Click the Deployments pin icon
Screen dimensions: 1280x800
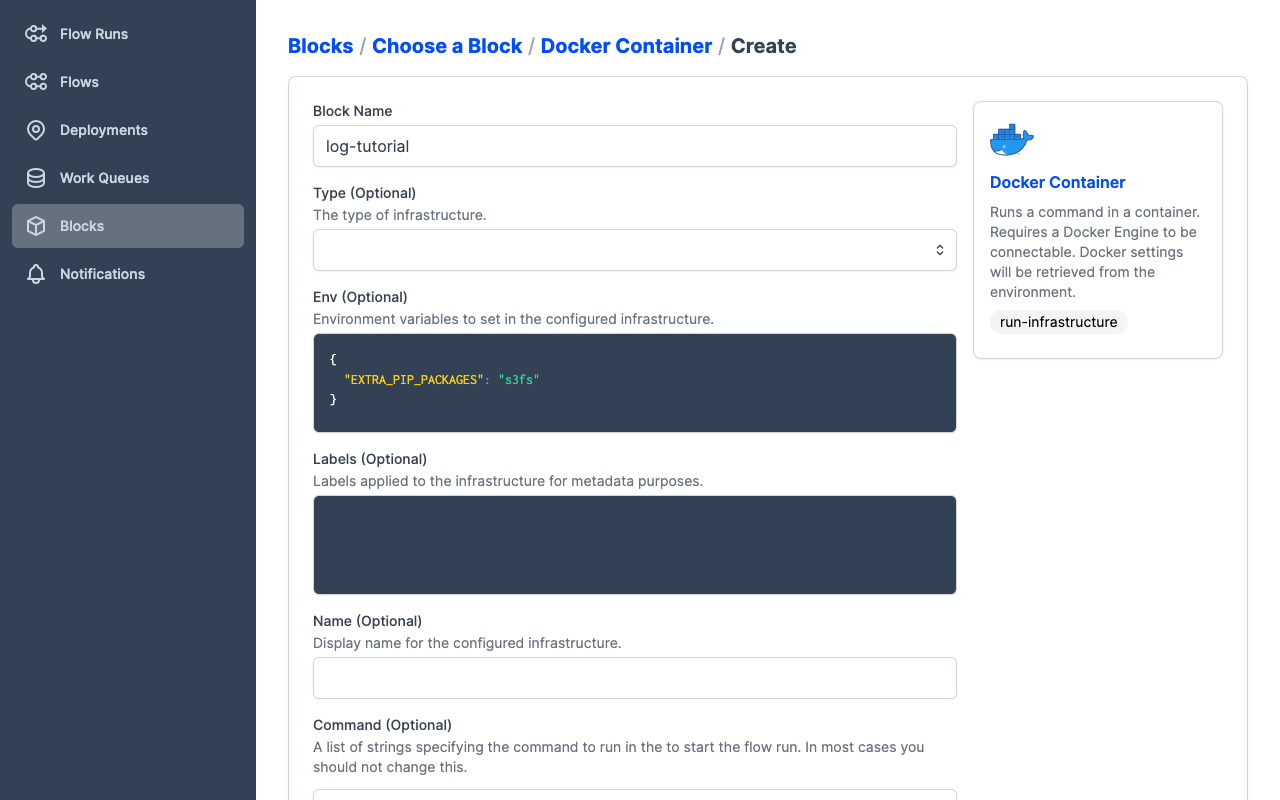36,130
